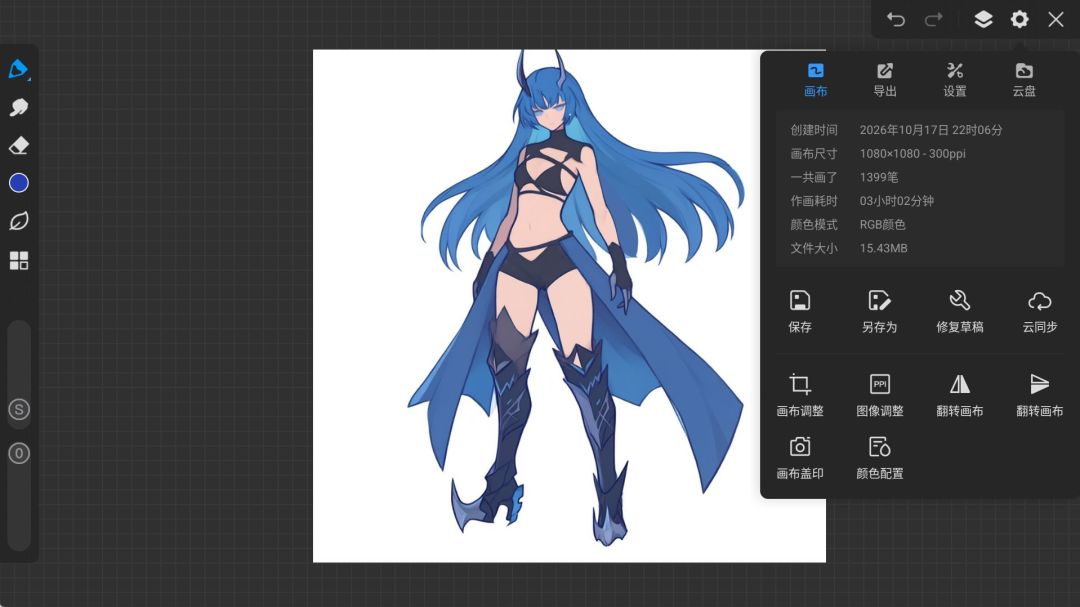Click the drawing time 03小时02分钟
The height and width of the screenshot is (607, 1080).
tap(897, 200)
